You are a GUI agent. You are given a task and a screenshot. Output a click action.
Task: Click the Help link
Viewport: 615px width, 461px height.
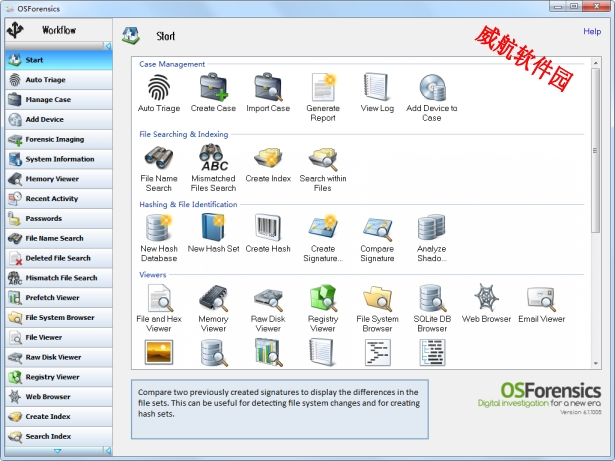click(592, 31)
